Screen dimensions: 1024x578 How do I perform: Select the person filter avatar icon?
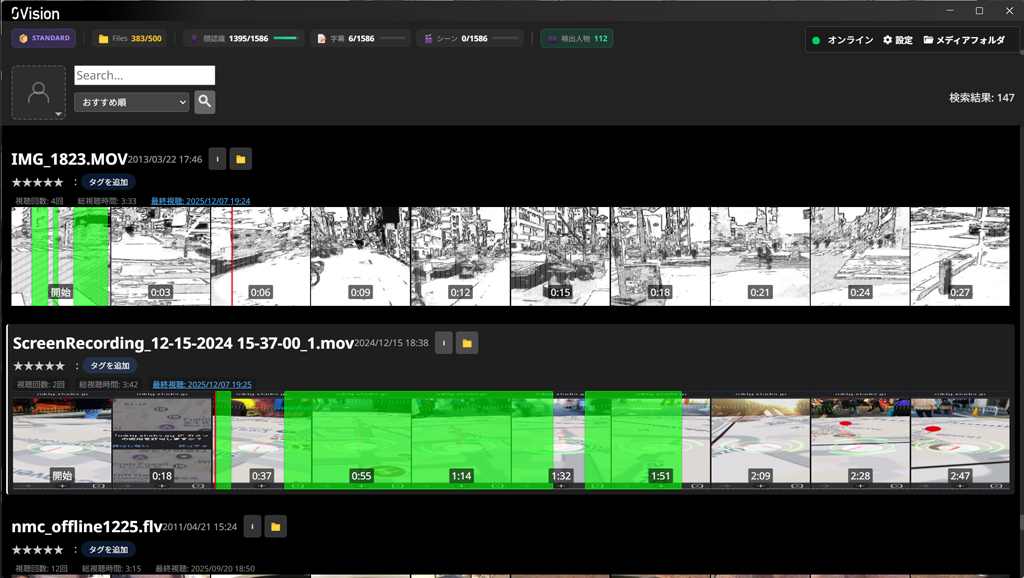[x=38, y=90]
